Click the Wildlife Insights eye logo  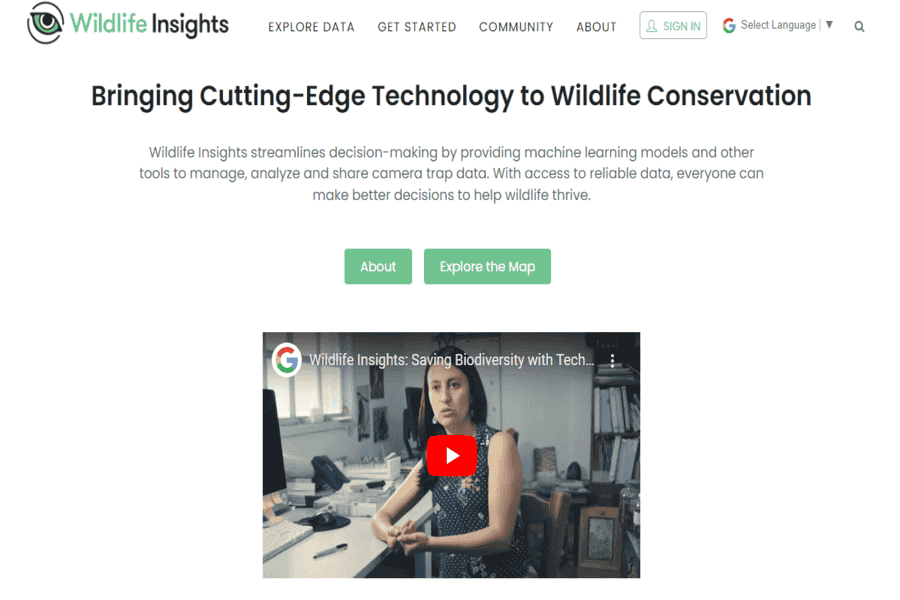(x=45, y=23)
